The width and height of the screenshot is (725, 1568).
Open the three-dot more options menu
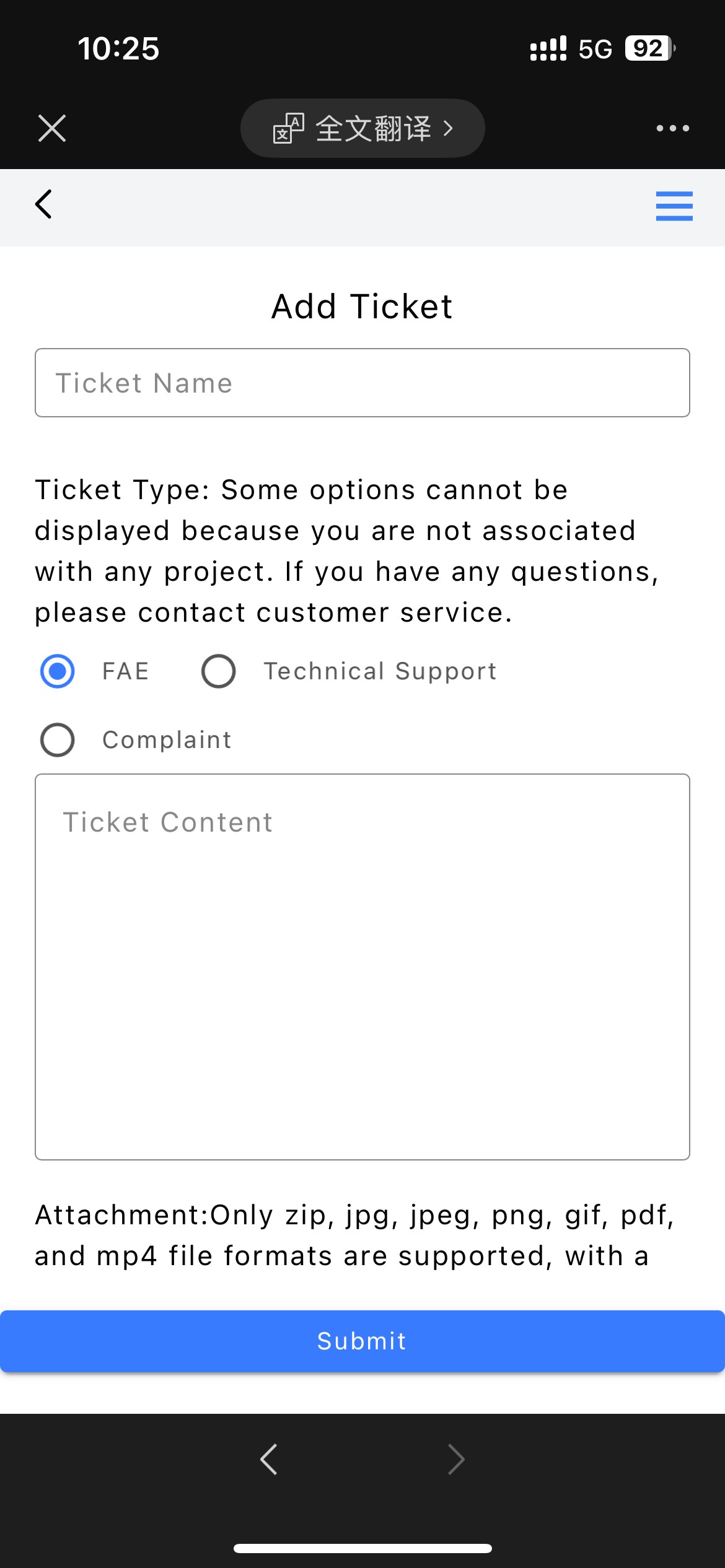(x=672, y=128)
